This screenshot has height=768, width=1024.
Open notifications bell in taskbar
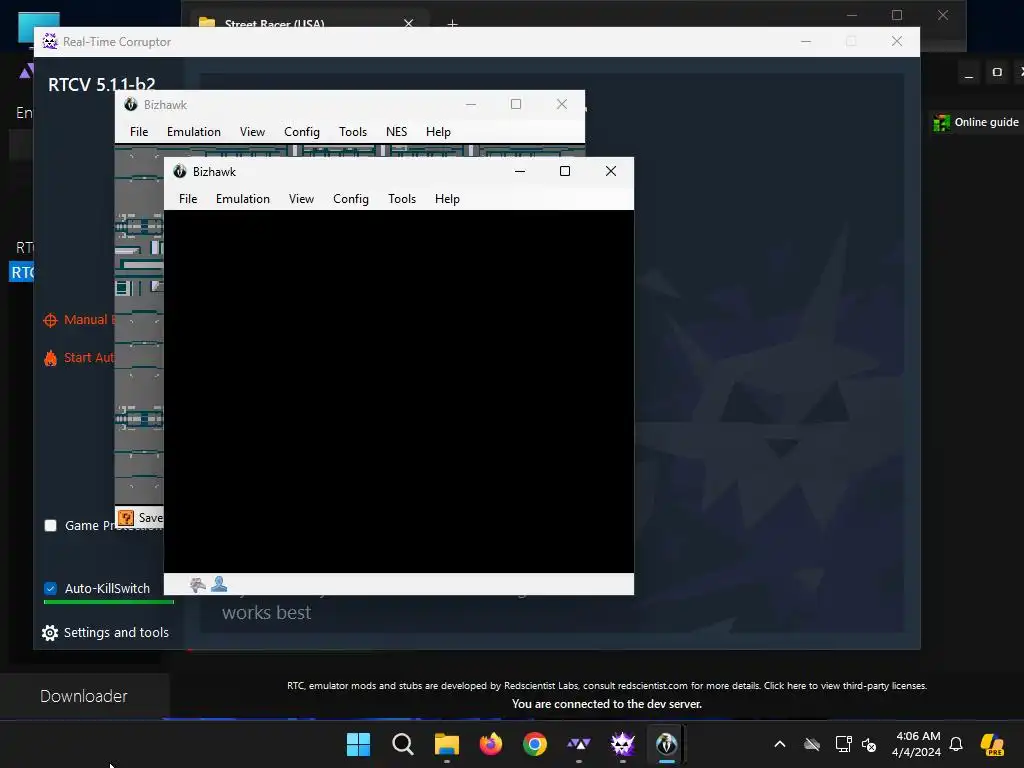[x=956, y=744]
